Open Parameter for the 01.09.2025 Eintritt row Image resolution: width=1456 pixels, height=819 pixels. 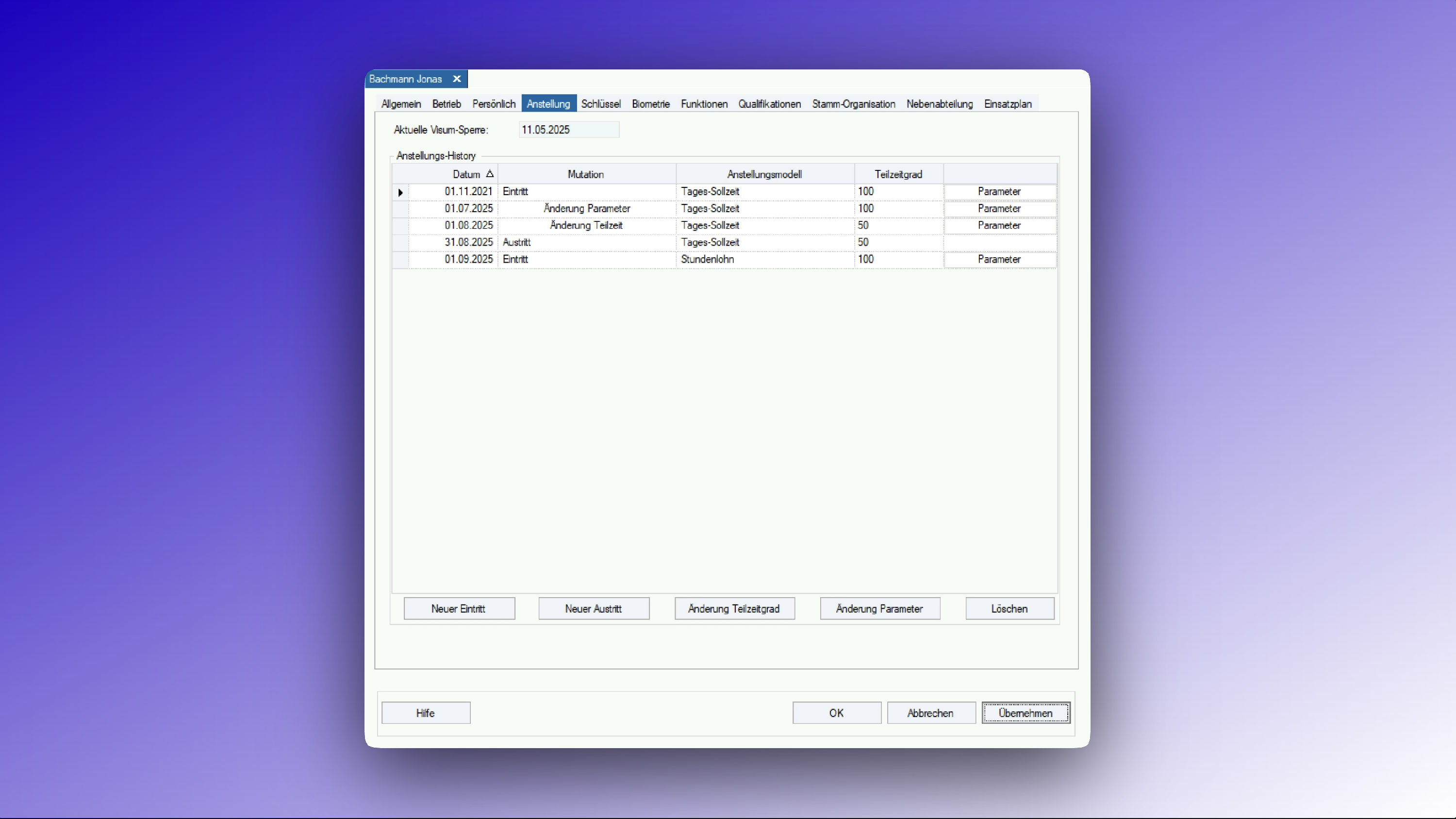pyautogui.click(x=999, y=259)
